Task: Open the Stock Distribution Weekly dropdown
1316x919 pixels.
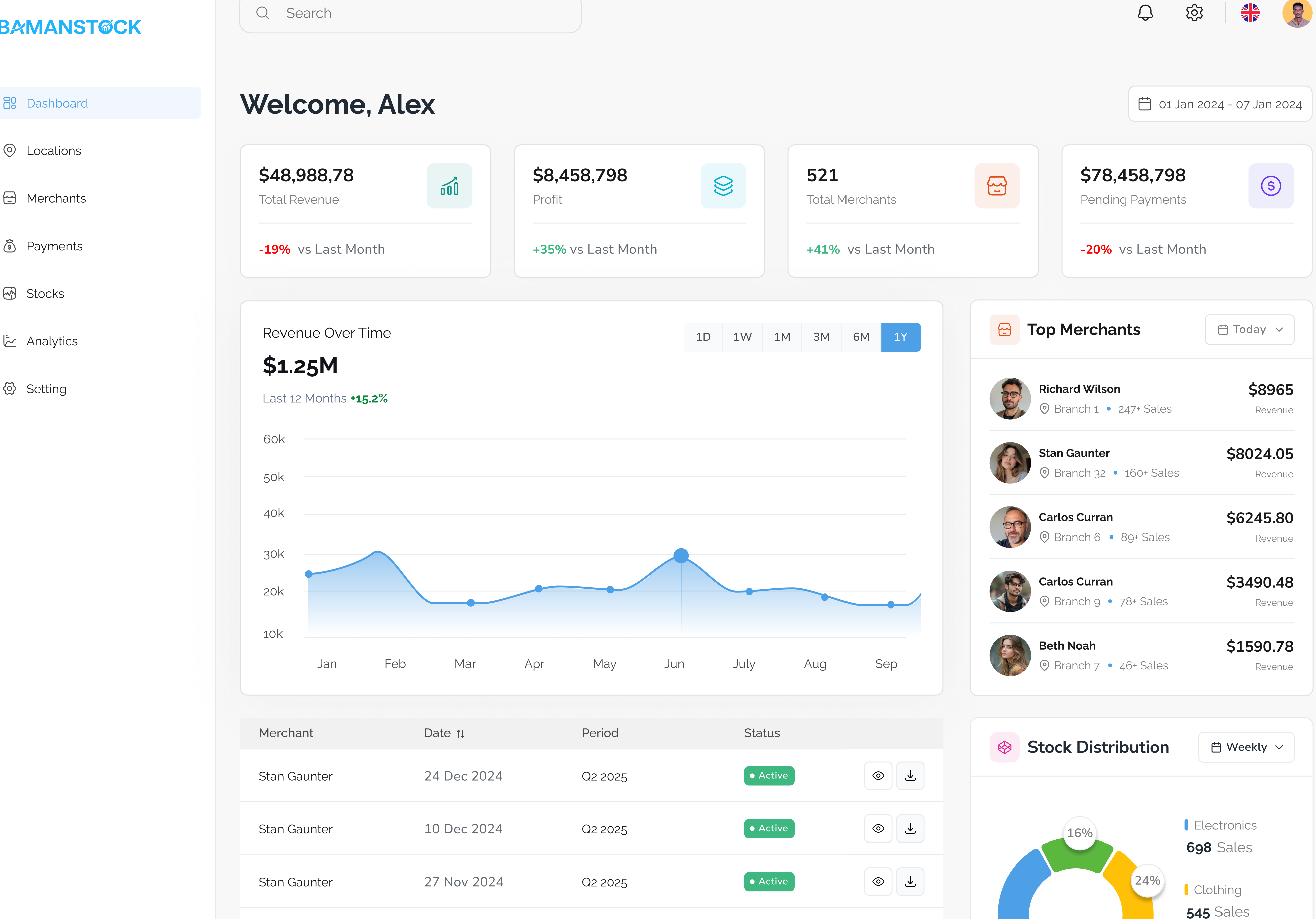Action: 1246,747
